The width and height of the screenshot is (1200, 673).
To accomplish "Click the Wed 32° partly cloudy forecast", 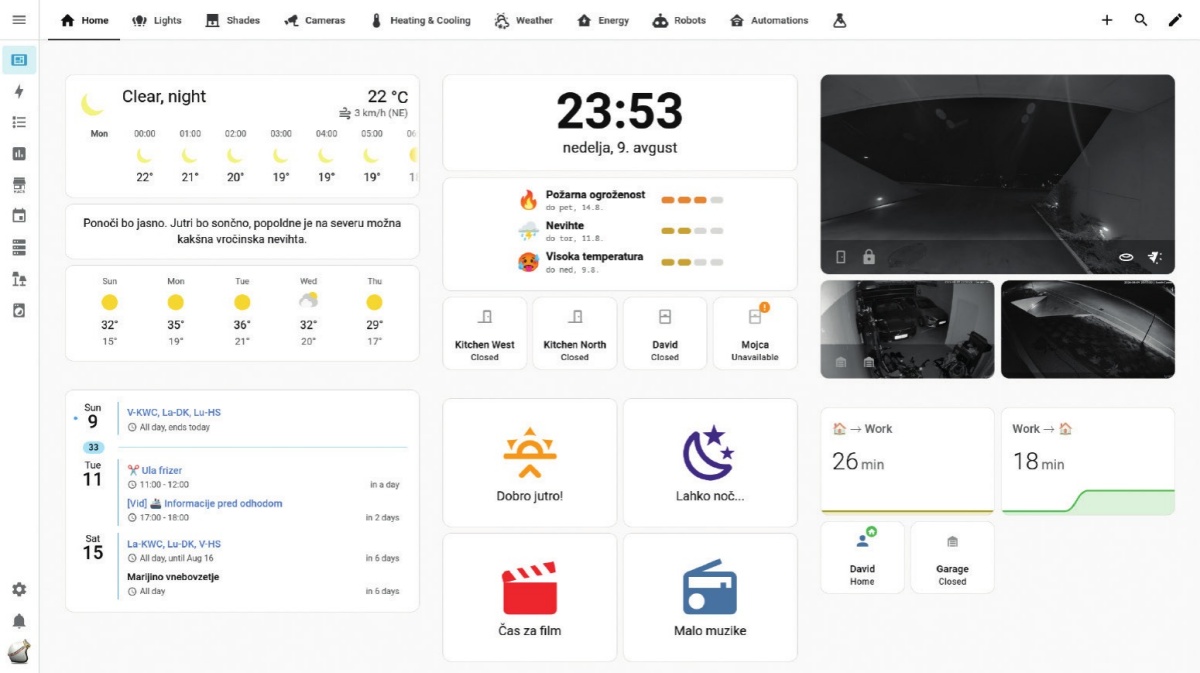I will point(308,313).
